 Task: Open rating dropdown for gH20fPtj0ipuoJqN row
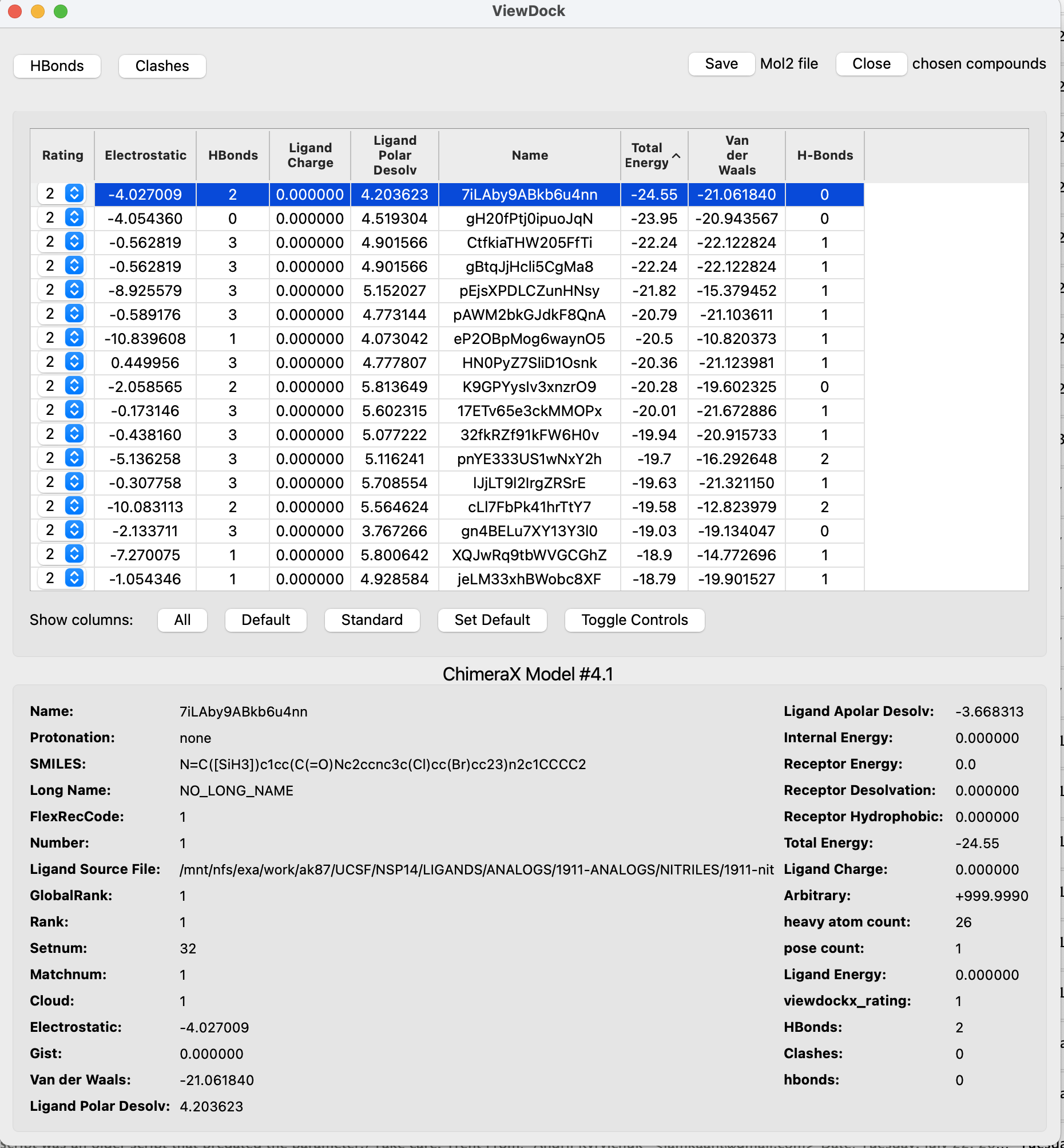click(74, 217)
